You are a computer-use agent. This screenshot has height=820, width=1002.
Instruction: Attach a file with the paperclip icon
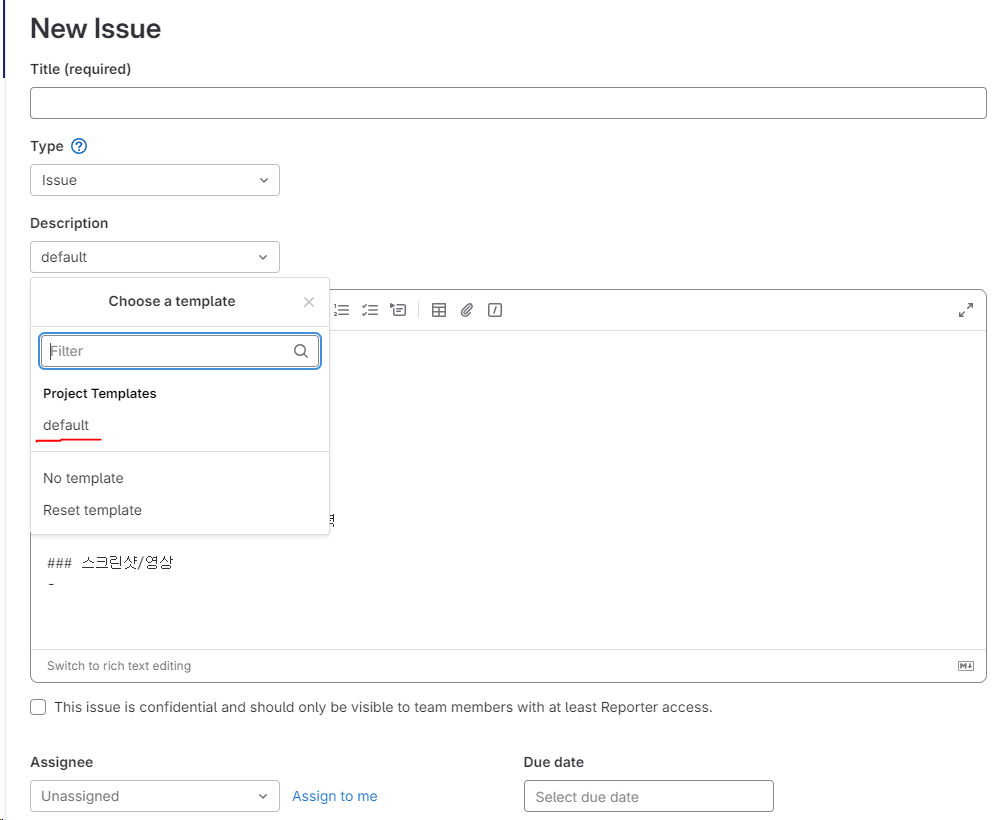(x=466, y=310)
